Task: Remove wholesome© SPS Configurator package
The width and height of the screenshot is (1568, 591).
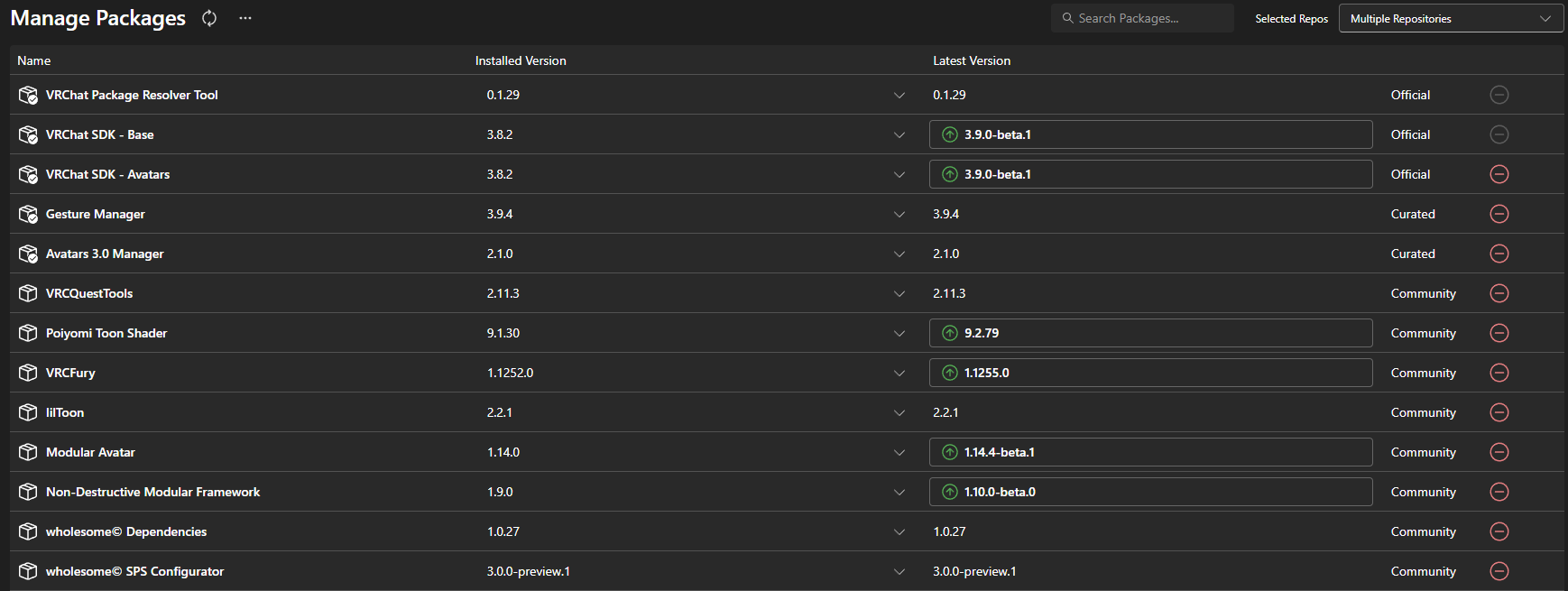Action: pos(1499,571)
